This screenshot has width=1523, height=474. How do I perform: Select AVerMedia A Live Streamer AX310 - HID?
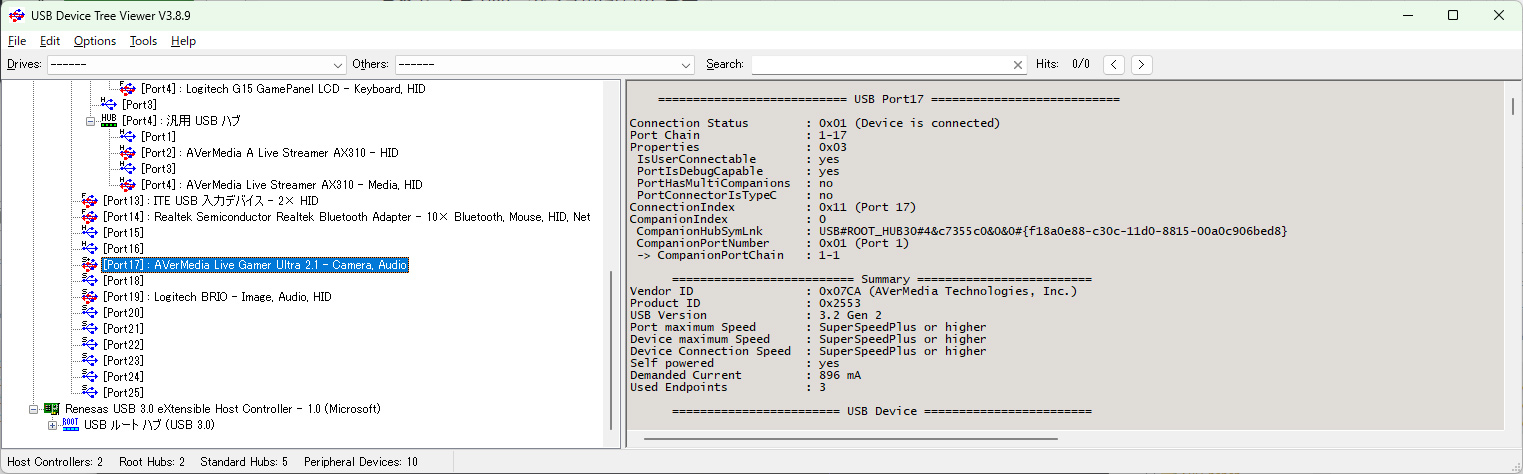pos(270,153)
